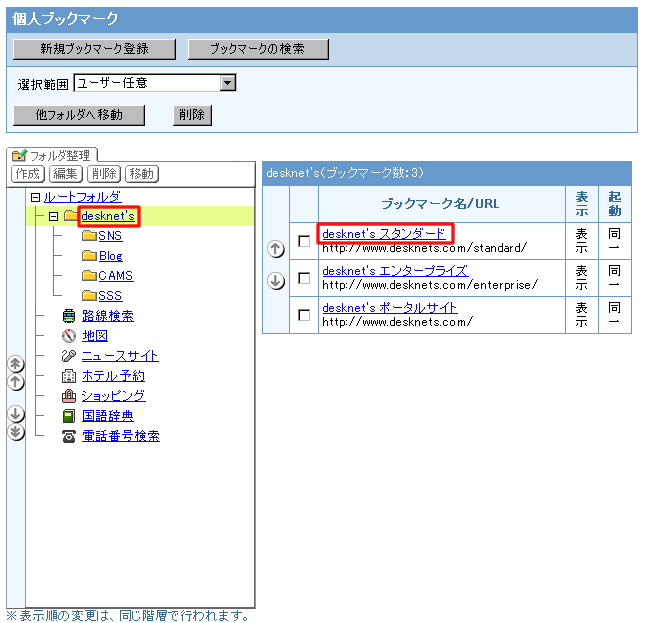Move folder to bottom with double-down arrow
The image size is (646, 623).
pyautogui.click(x=15, y=431)
